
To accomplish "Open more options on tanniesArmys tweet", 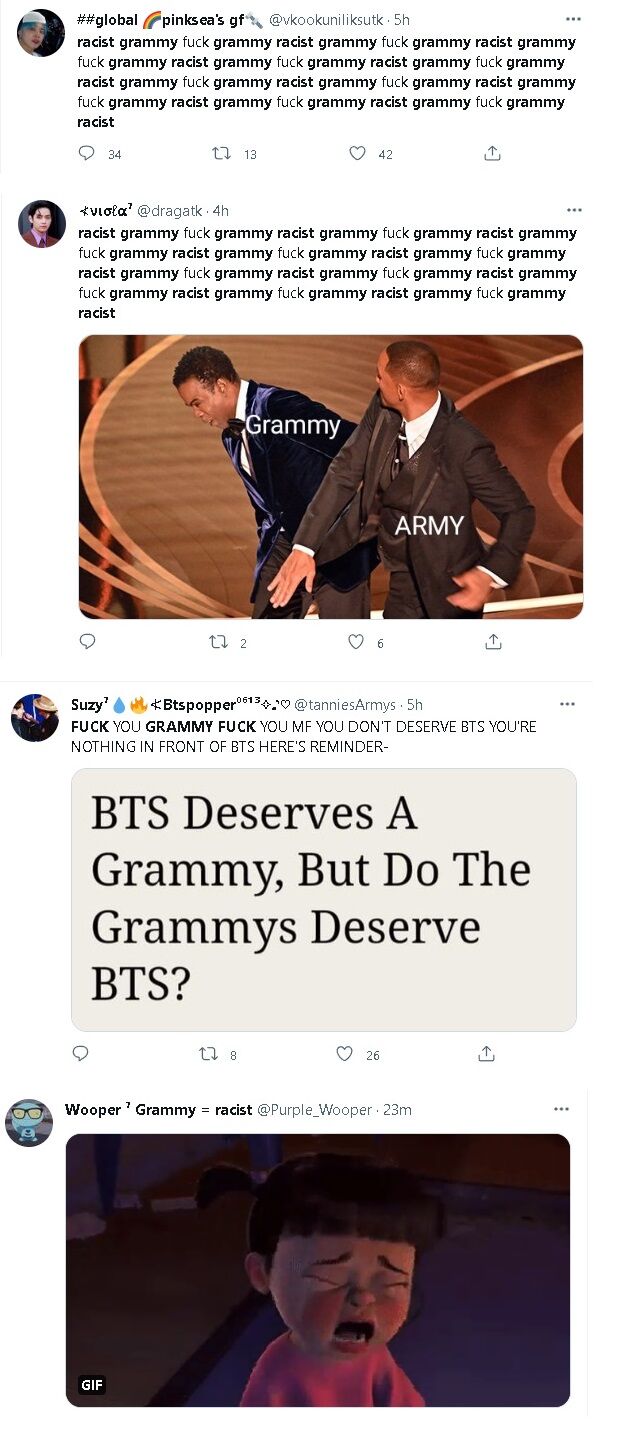I will click(x=568, y=704).
